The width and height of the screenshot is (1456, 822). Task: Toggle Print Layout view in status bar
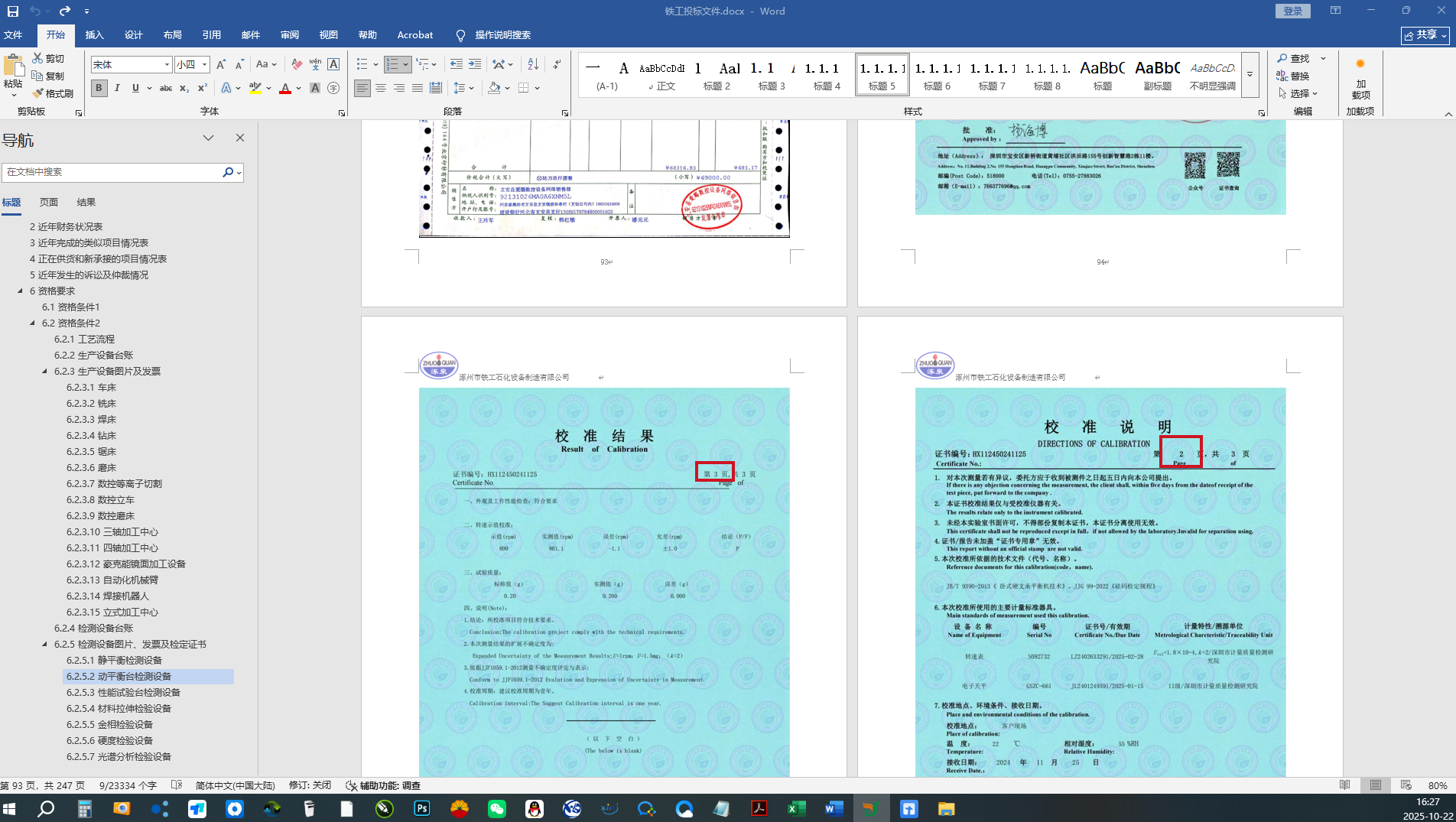tap(1376, 785)
